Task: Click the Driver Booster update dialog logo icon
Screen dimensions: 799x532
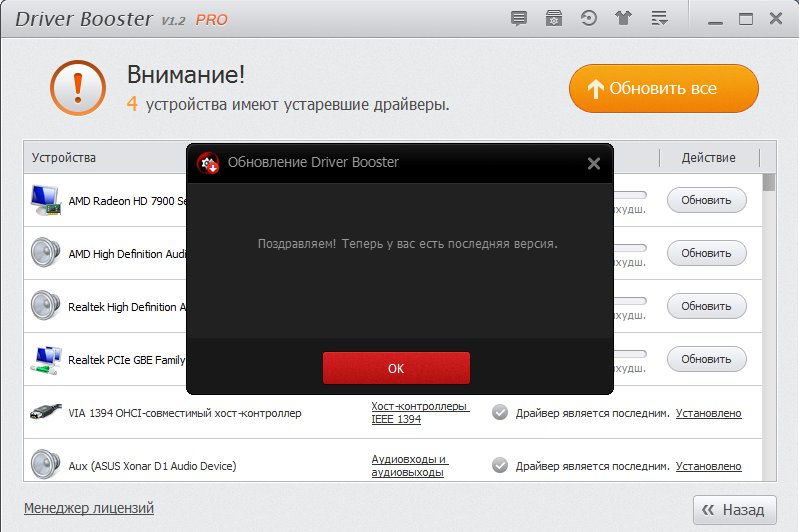Action: point(208,163)
